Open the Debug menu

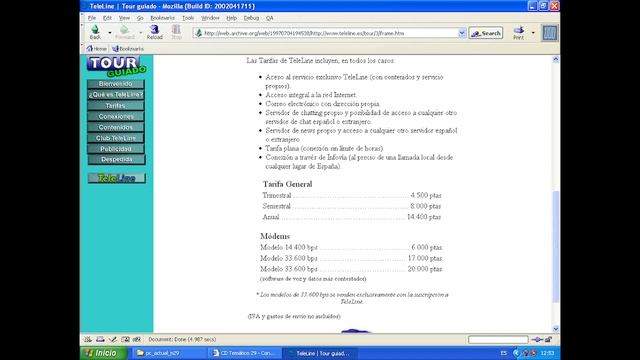[251, 18]
